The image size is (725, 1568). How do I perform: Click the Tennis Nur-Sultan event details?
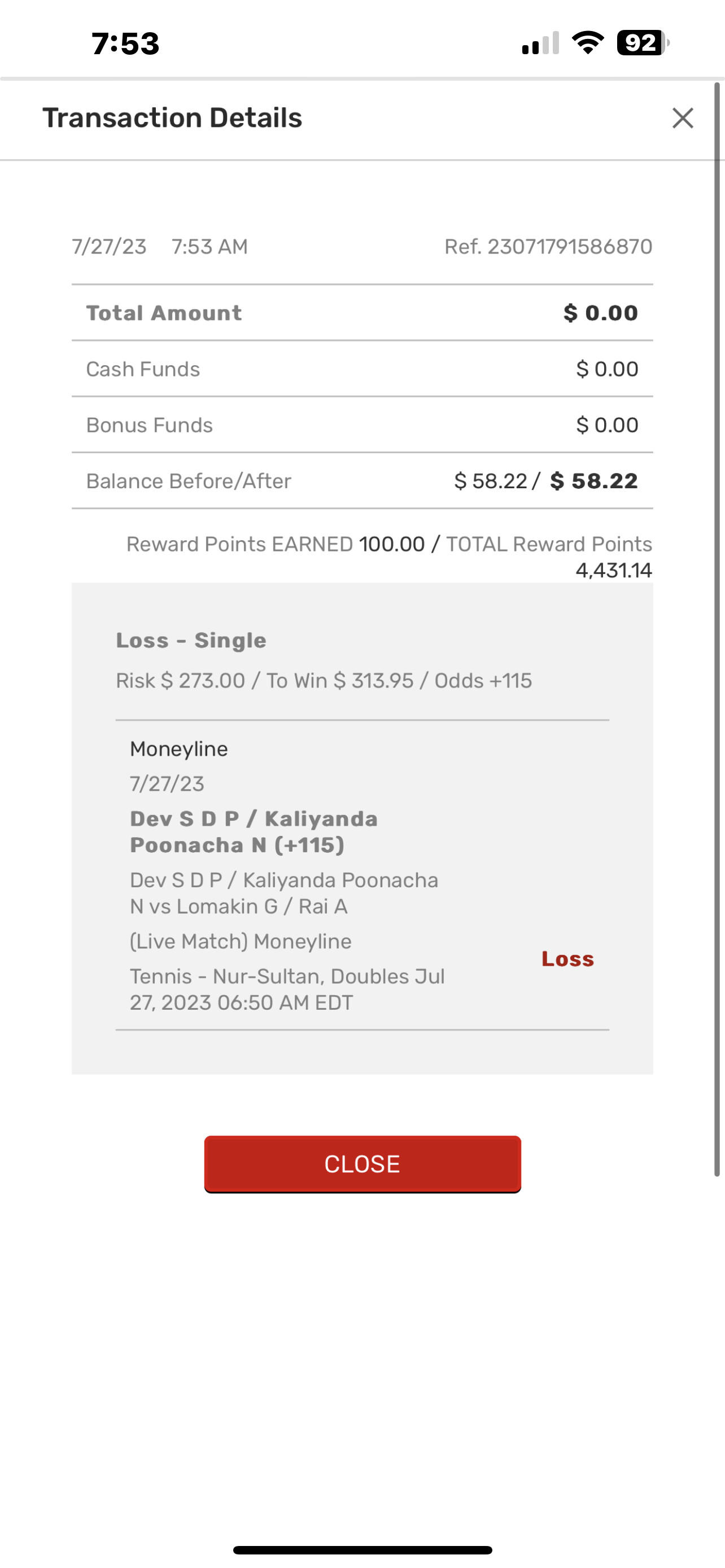[x=287, y=989]
